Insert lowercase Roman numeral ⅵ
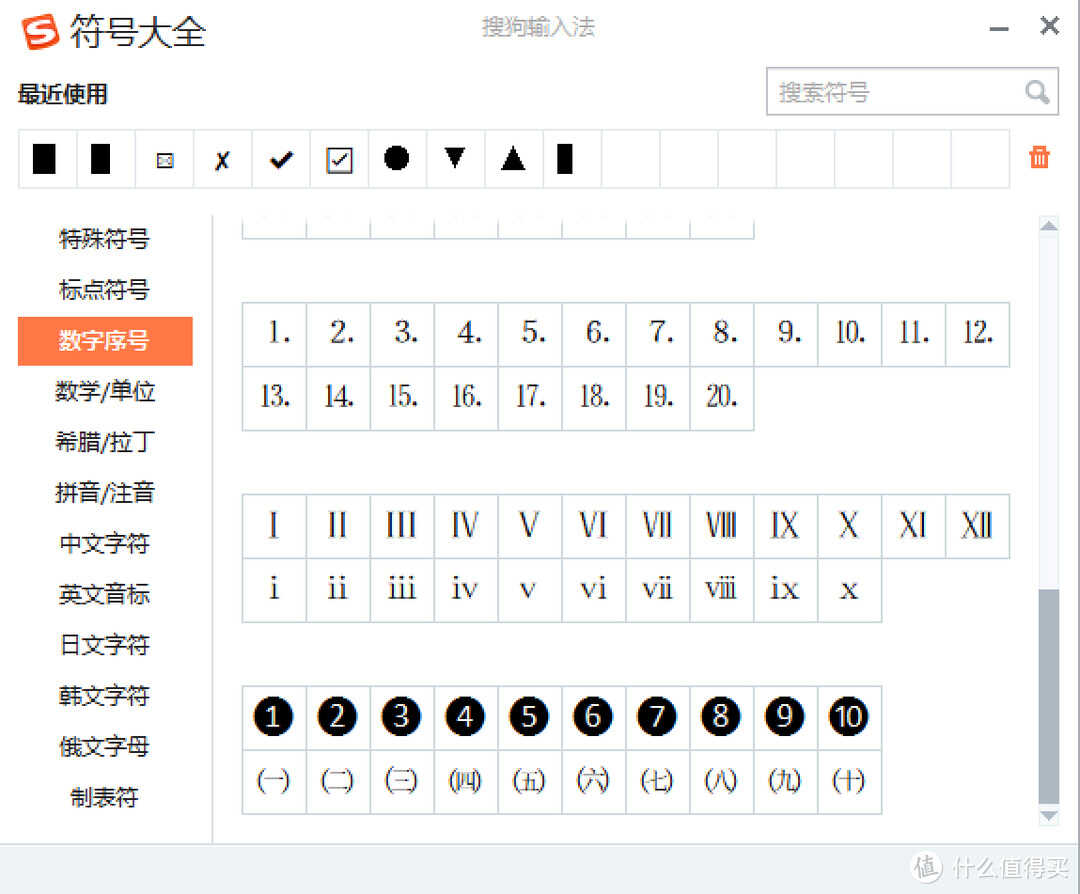 pos(593,590)
